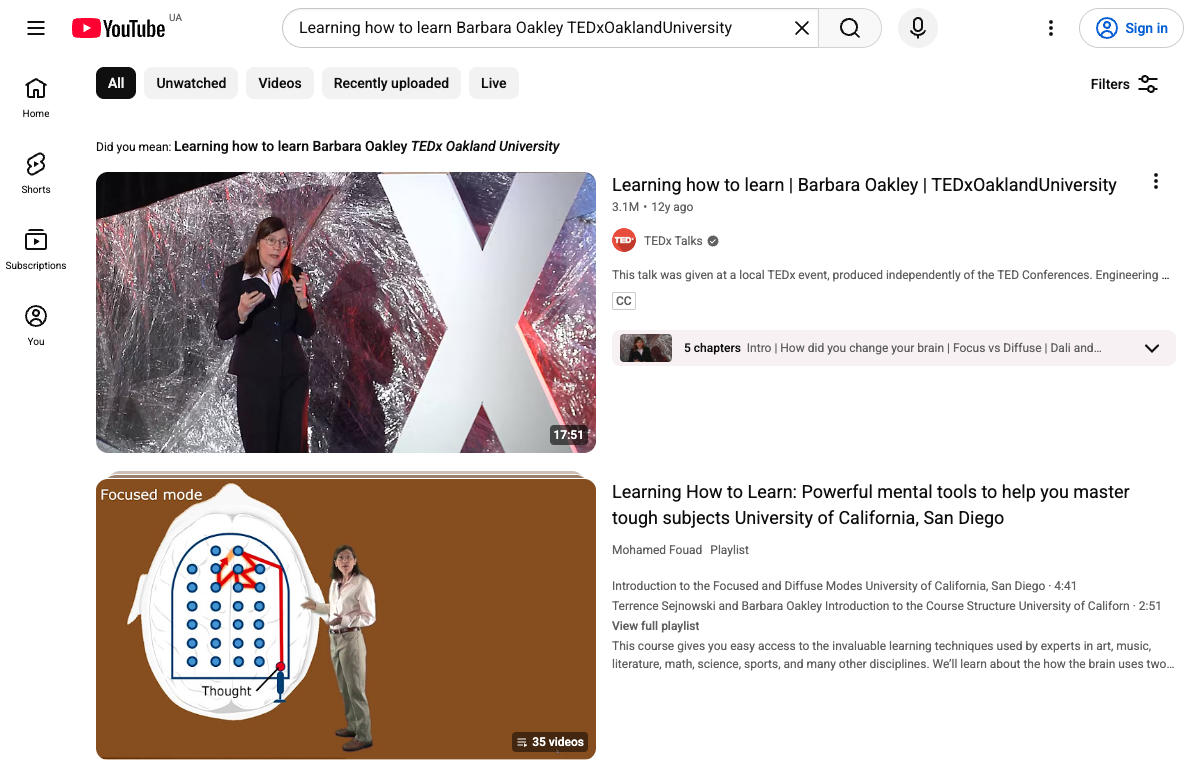Click the 35 videos playlist badge
This screenshot has height=760, width=1200.
(x=550, y=742)
